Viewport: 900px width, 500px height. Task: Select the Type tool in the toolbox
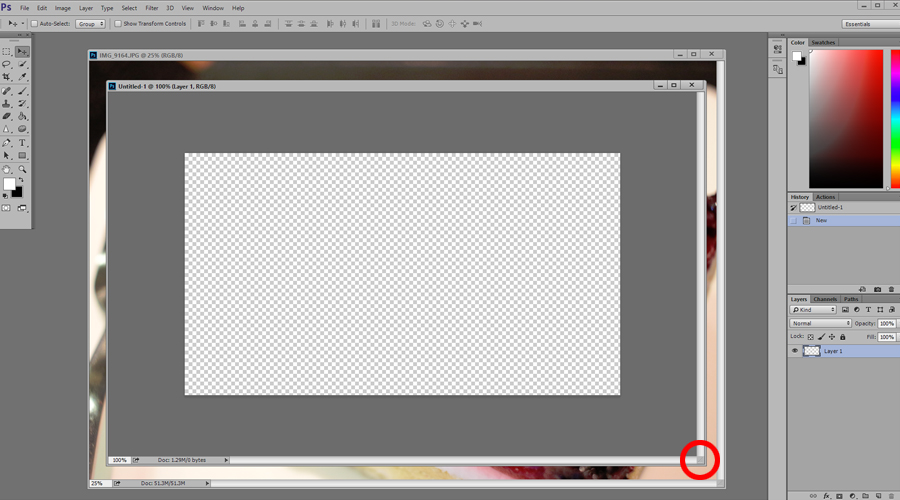pyautogui.click(x=22, y=143)
